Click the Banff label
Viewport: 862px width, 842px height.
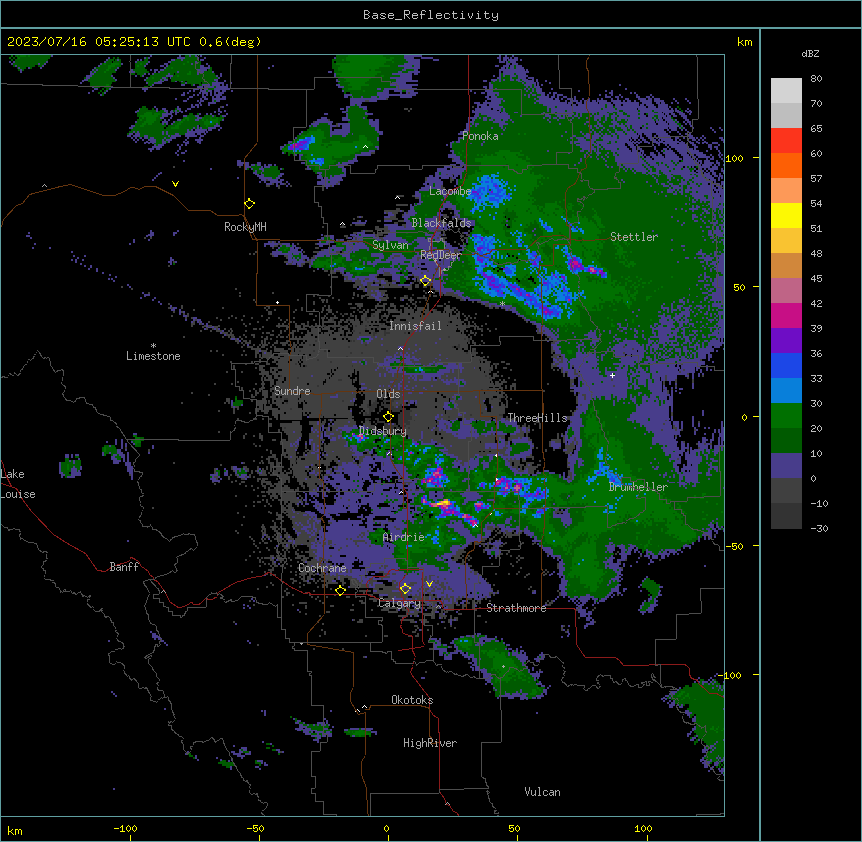(x=124, y=567)
